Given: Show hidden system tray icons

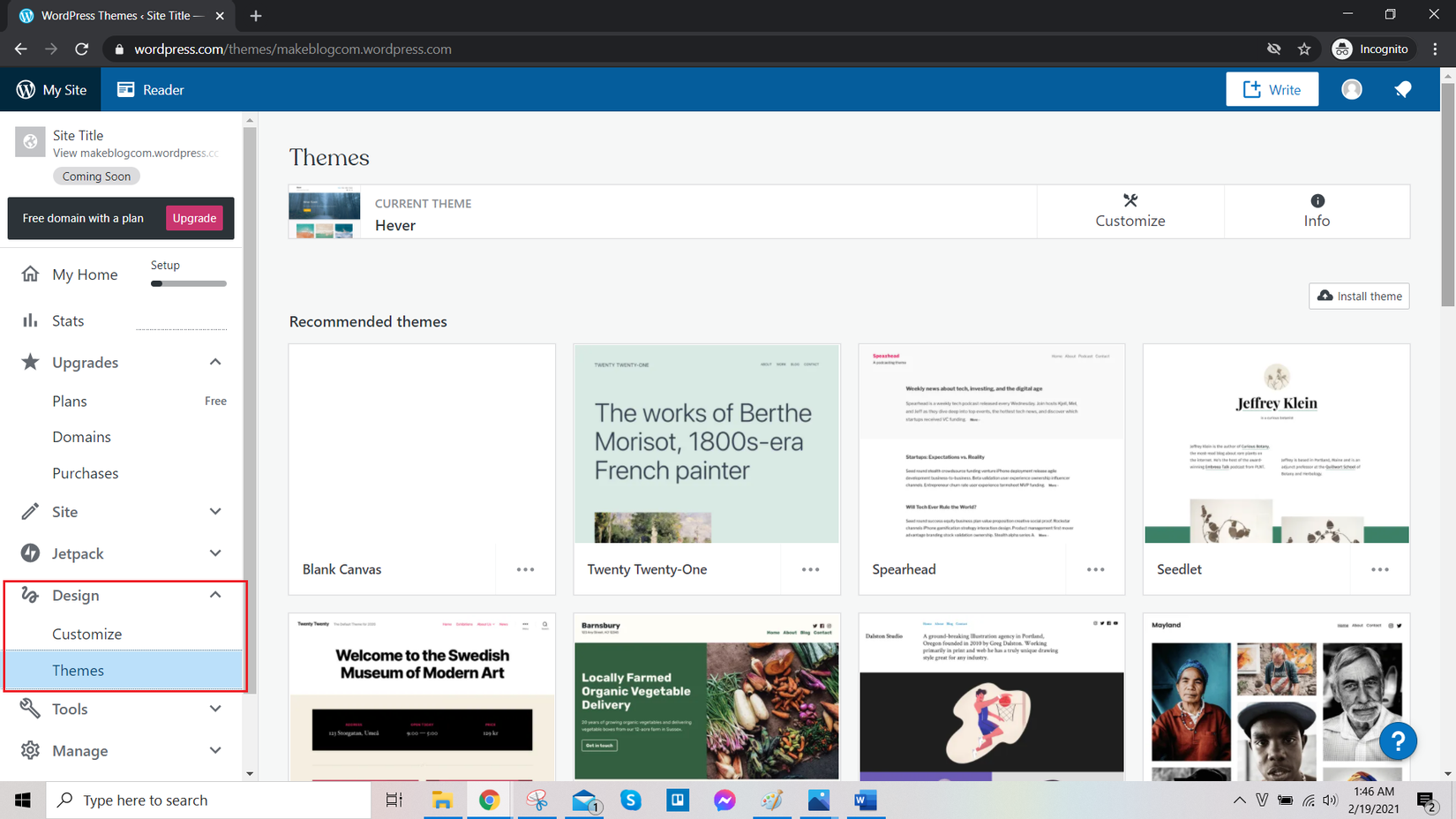Looking at the screenshot, I should (x=1240, y=800).
